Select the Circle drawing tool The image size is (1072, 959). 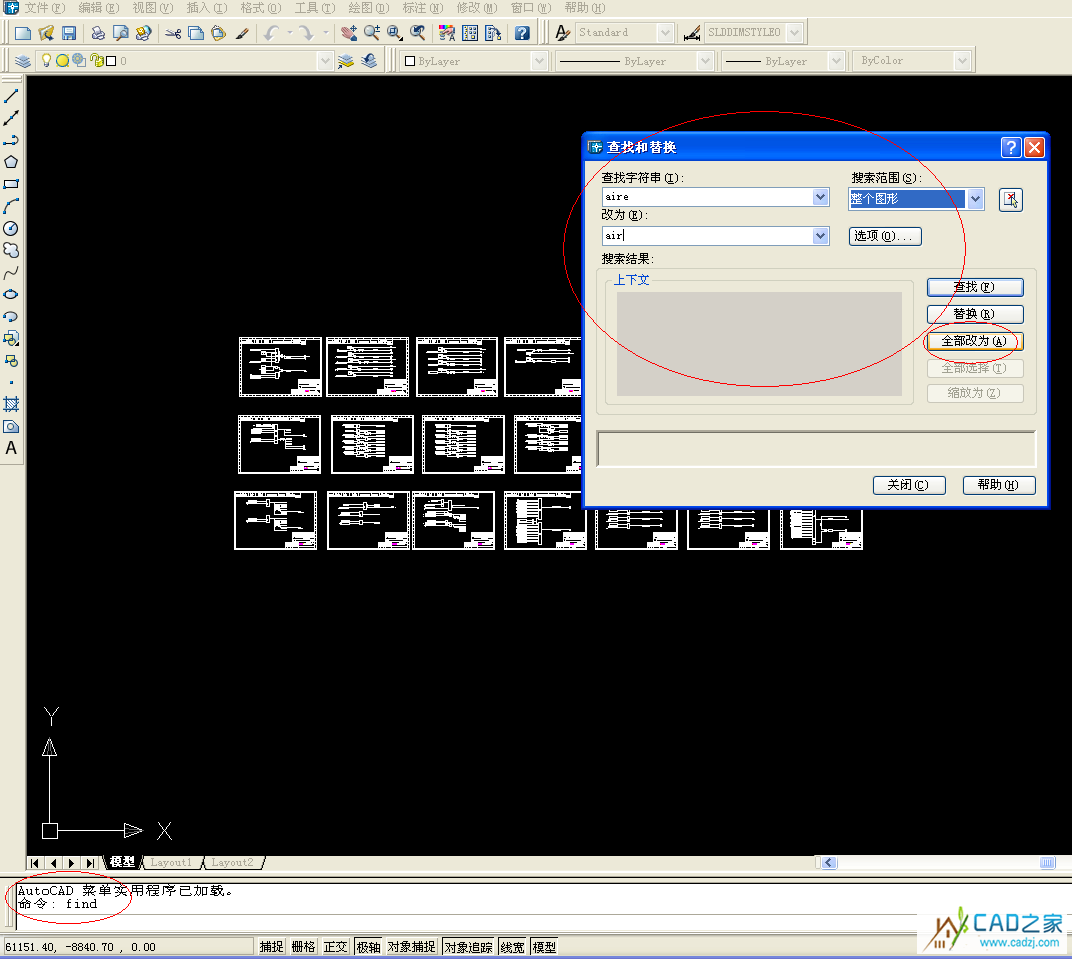click(11, 228)
